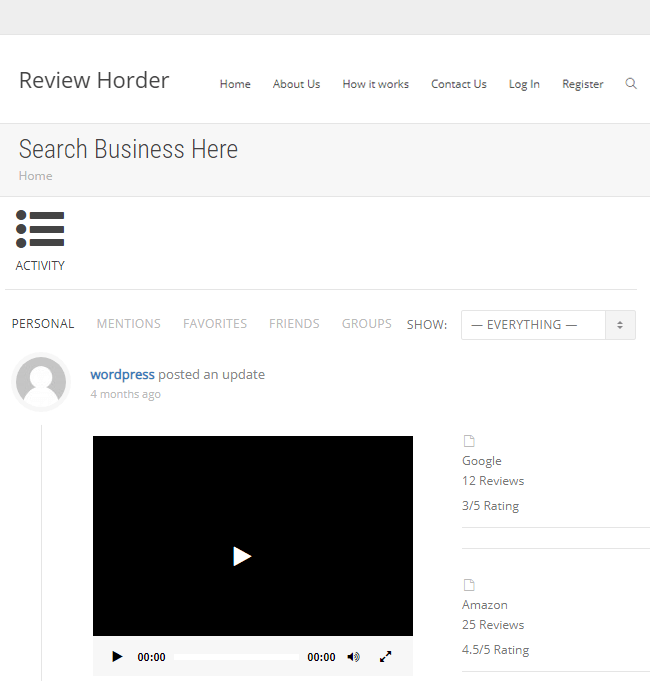Click the Amazon listing title

tap(485, 604)
